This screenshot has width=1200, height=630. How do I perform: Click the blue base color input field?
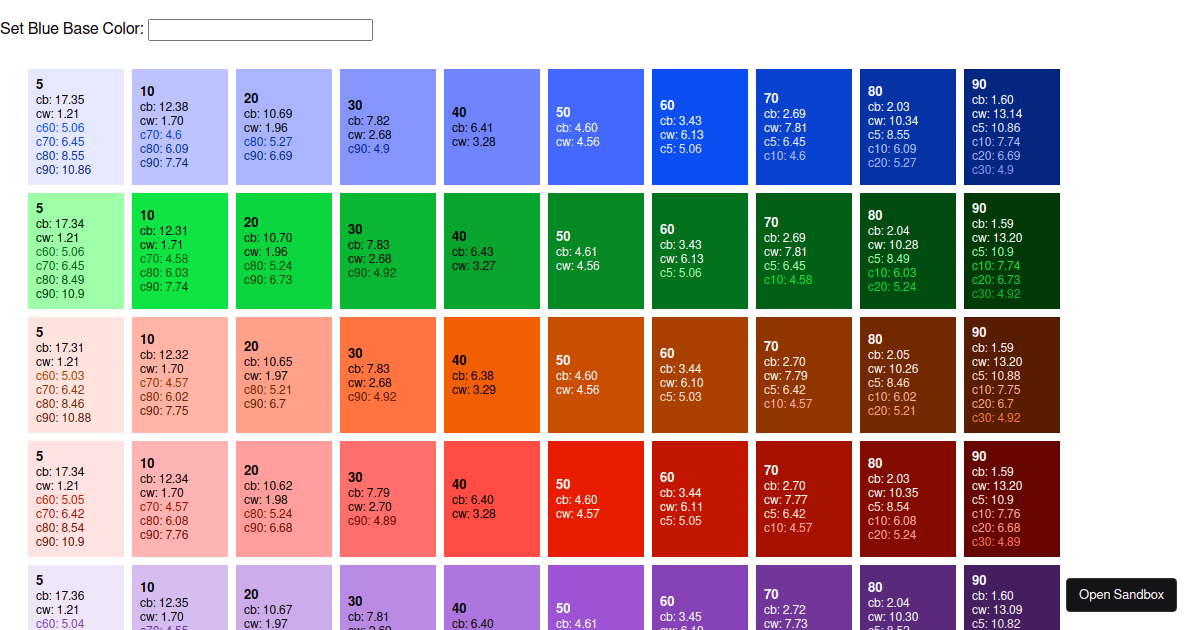coord(259,29)
